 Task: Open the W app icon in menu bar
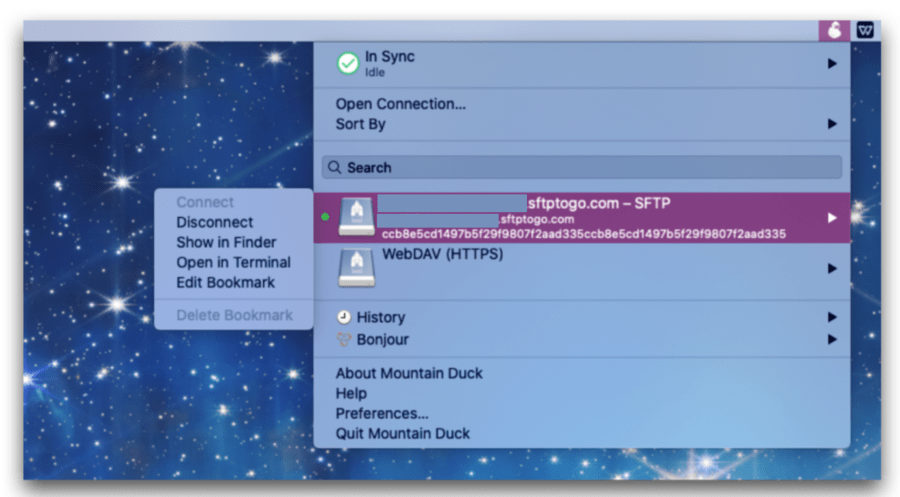pyautogui.click(x=865, y=30)
